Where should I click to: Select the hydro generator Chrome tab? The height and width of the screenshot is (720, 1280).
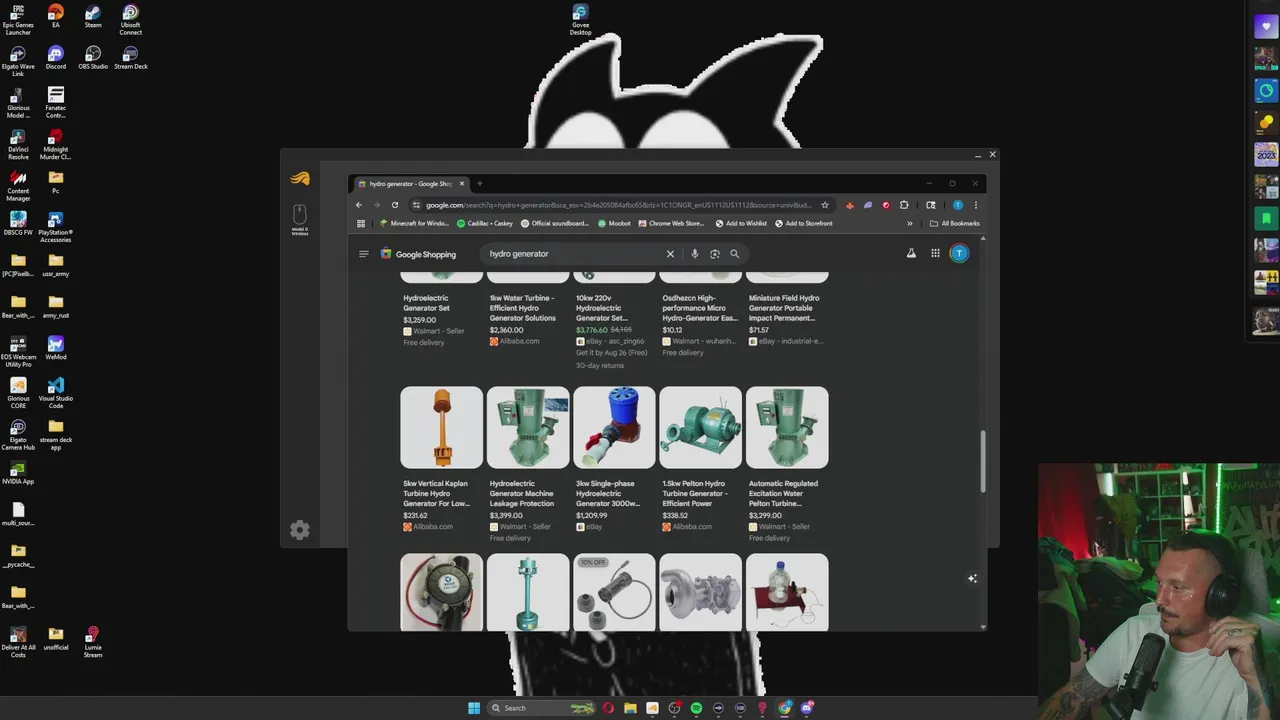pos(410,184)
